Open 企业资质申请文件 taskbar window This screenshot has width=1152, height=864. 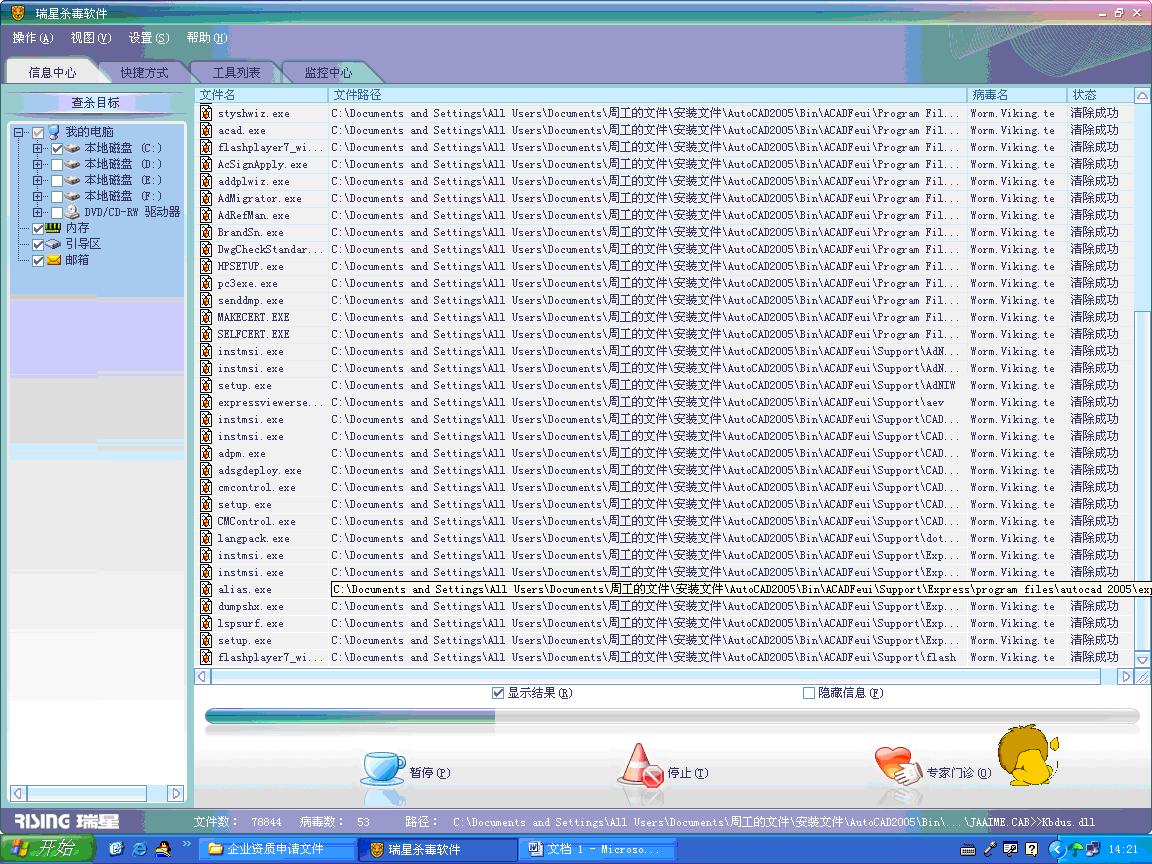(x=278, y=849)
